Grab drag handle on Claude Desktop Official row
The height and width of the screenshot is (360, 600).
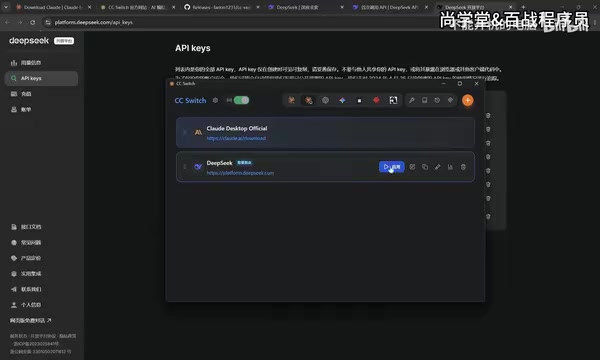point(184,132)
